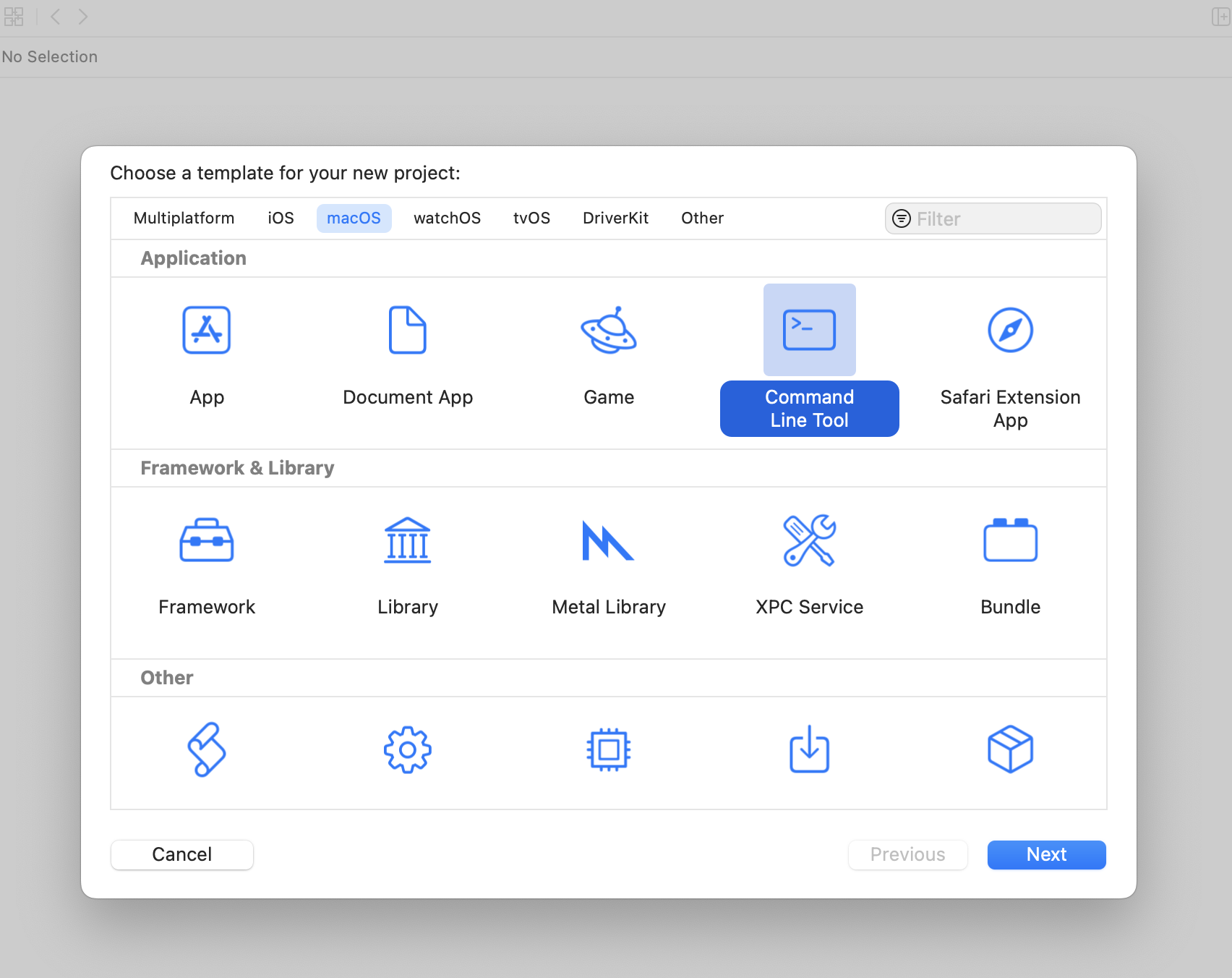Click the filter icon in search field
The height and width of the screenshot is (978, 1232).
[x=902, y=218]
